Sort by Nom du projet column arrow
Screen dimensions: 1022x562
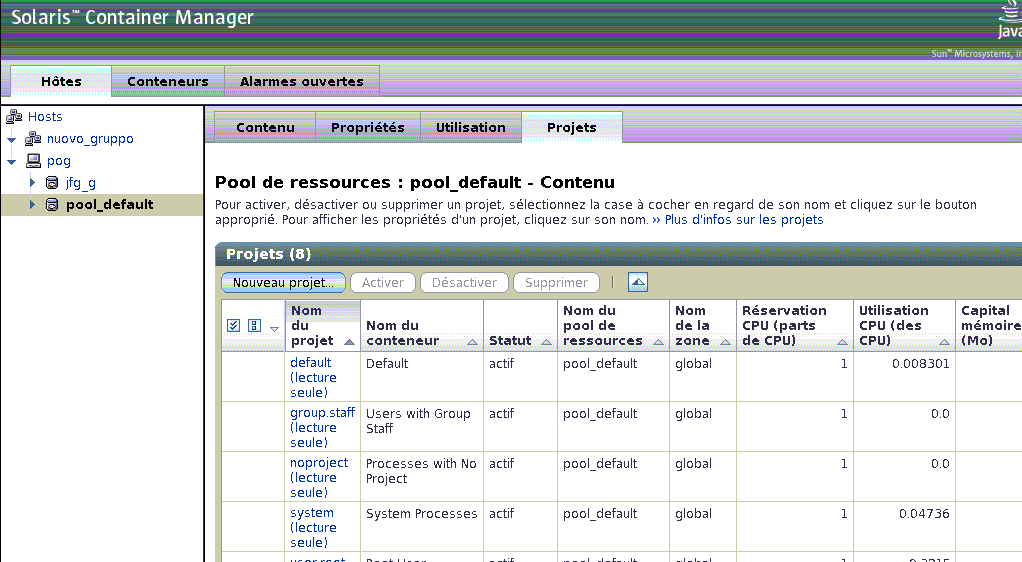(349, 342)
